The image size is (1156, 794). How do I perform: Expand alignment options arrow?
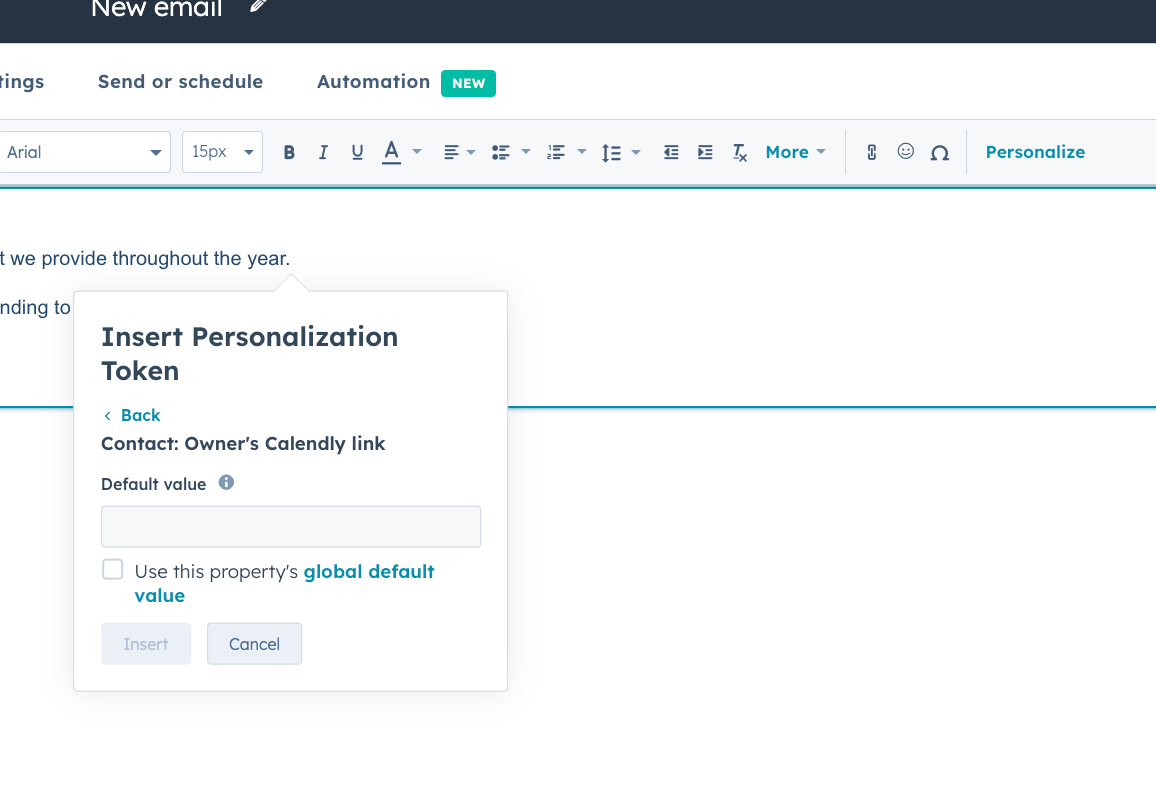pos(471,153)
